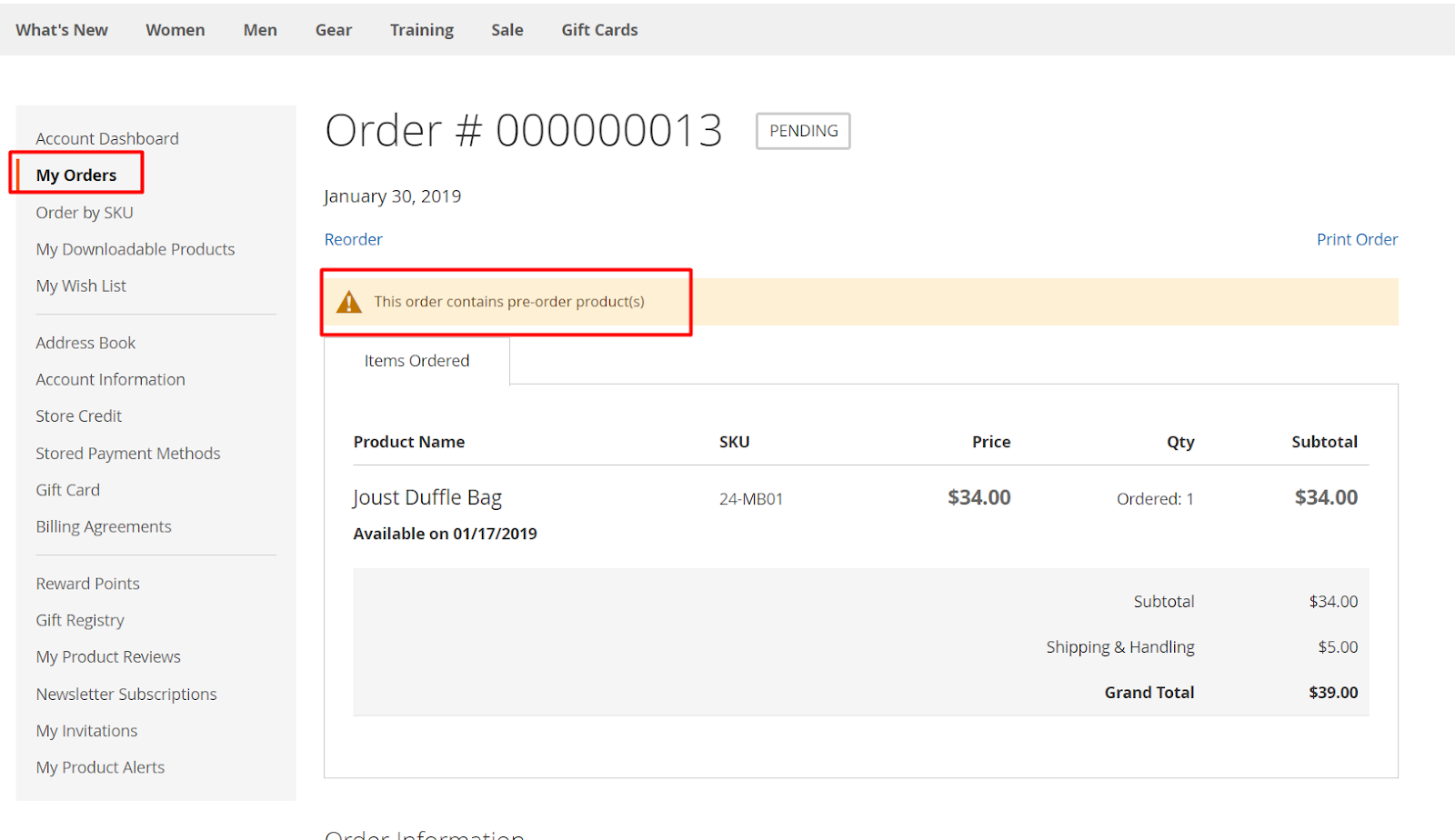Go to Order by SKU
The width and height of the screenshot is (1455, 840).
coord(85,212)
